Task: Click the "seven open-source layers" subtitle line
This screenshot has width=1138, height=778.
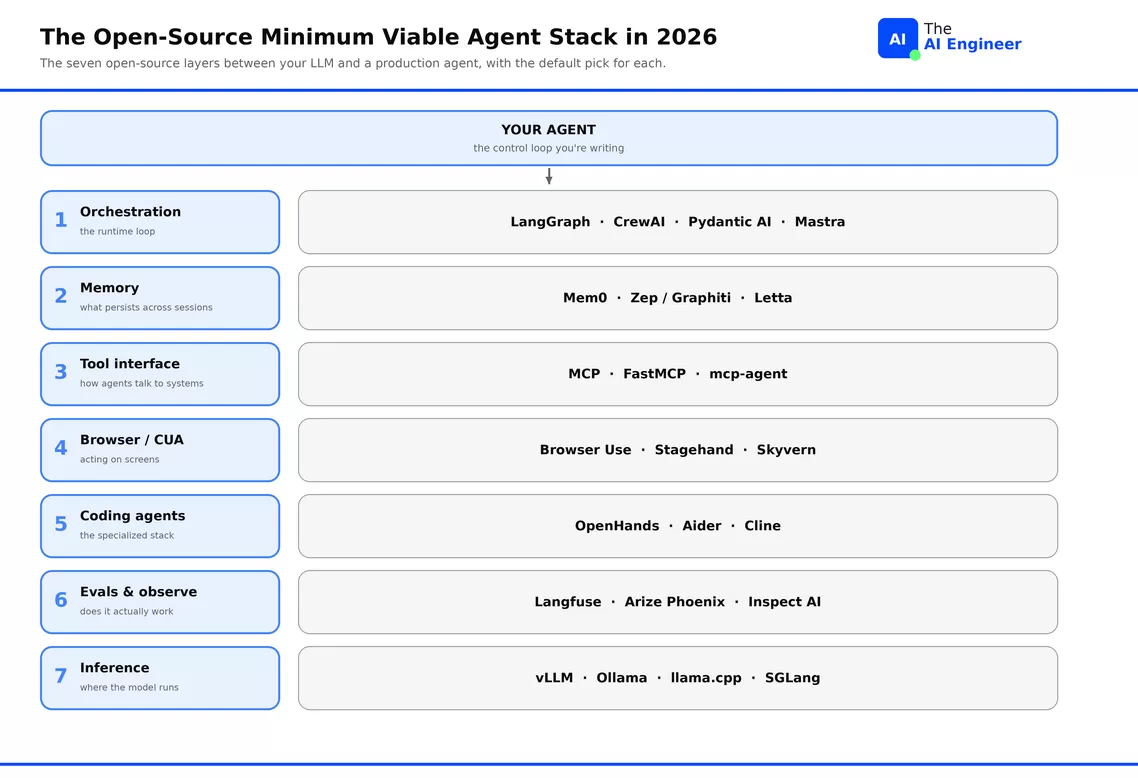Action: click(353, 63)
